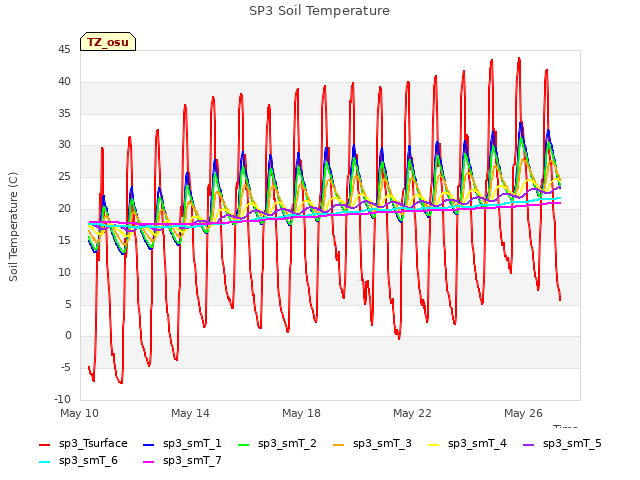Toggle the sp3_smT_5 legend entry

(x=562, y=443)
